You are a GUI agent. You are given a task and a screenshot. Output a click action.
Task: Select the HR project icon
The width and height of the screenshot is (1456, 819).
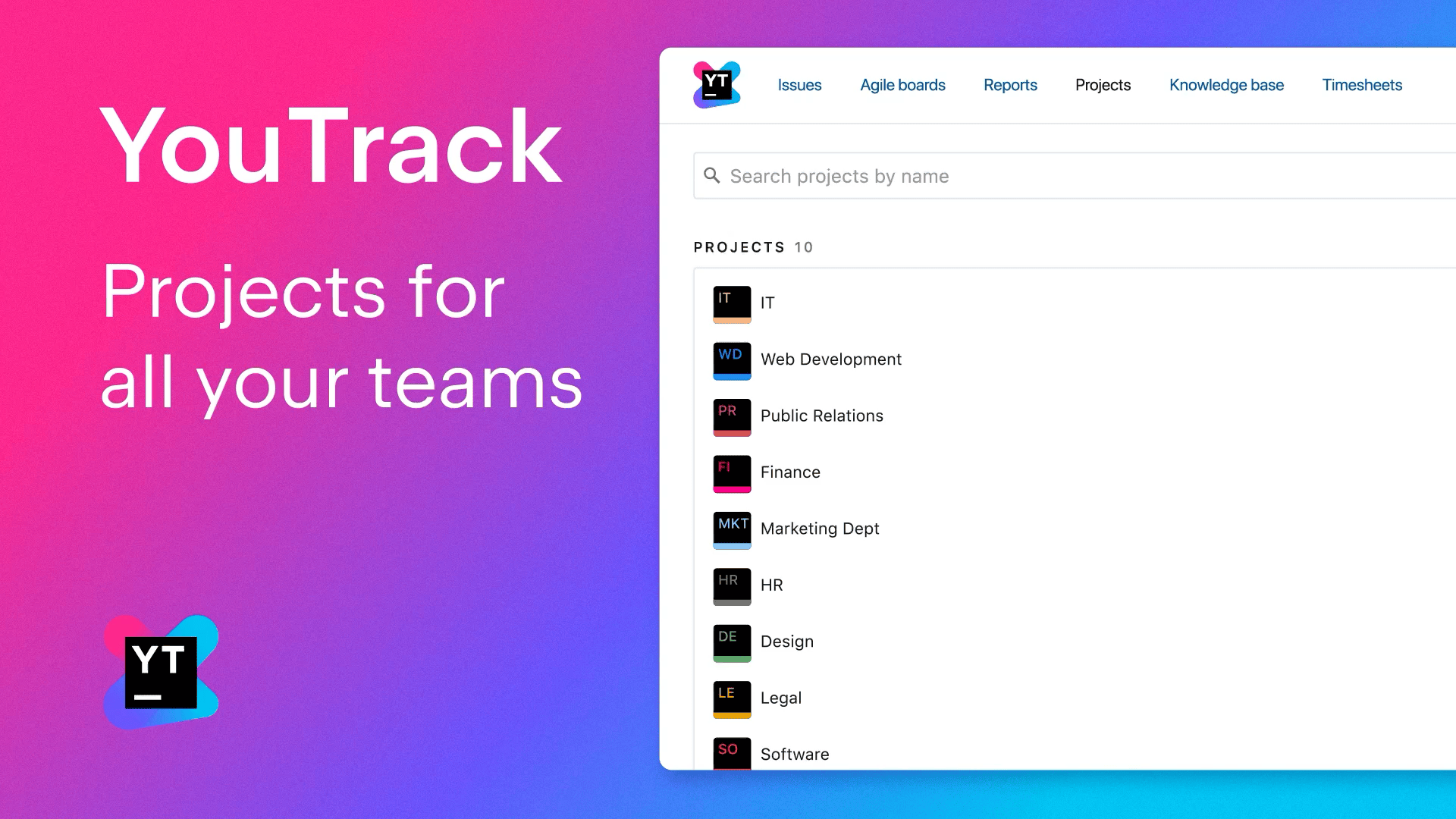pos(732,585)
